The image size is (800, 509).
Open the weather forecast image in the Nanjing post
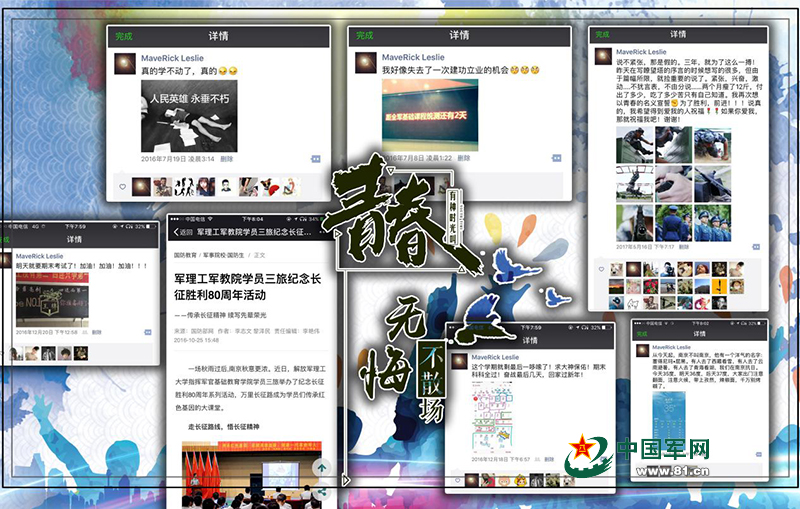[669, 421]
